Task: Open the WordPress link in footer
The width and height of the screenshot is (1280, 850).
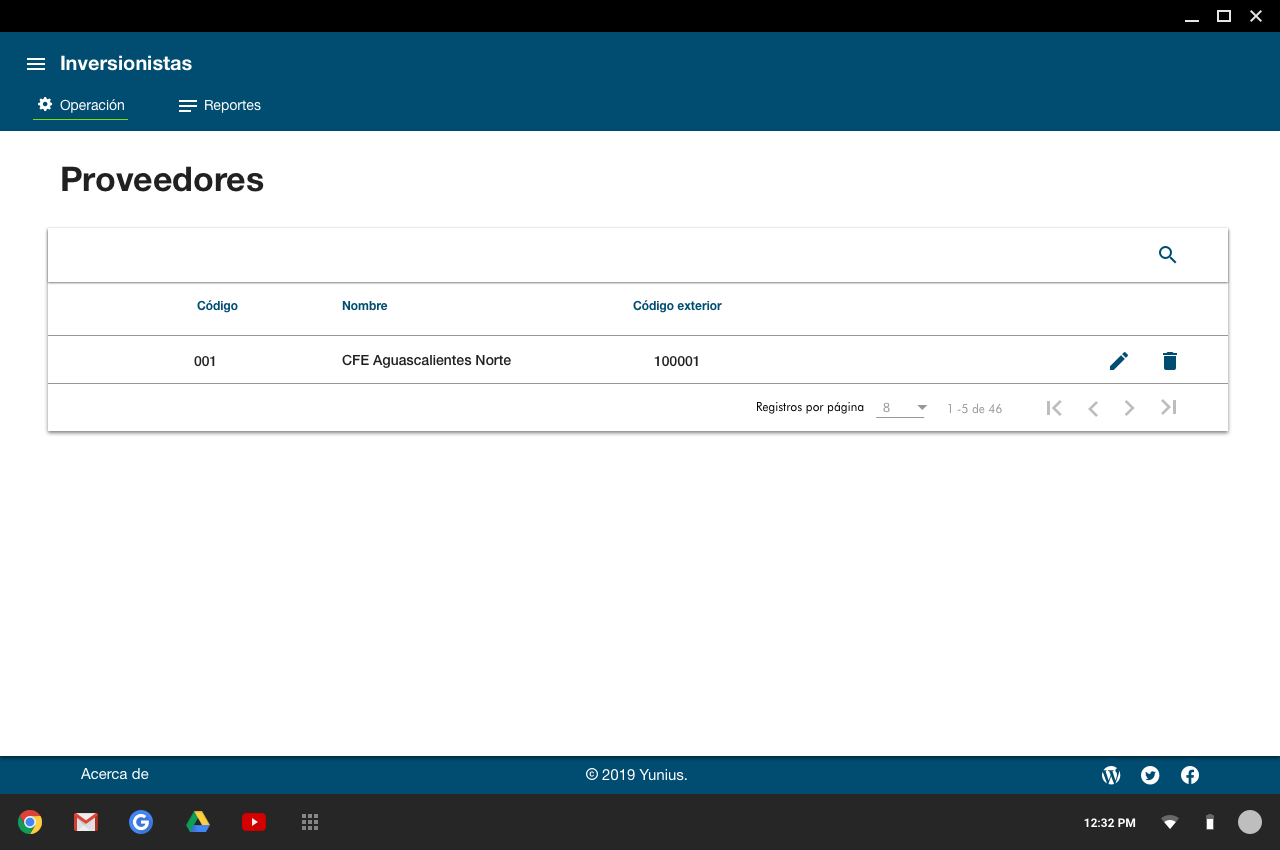Action: pos(1111,775)
